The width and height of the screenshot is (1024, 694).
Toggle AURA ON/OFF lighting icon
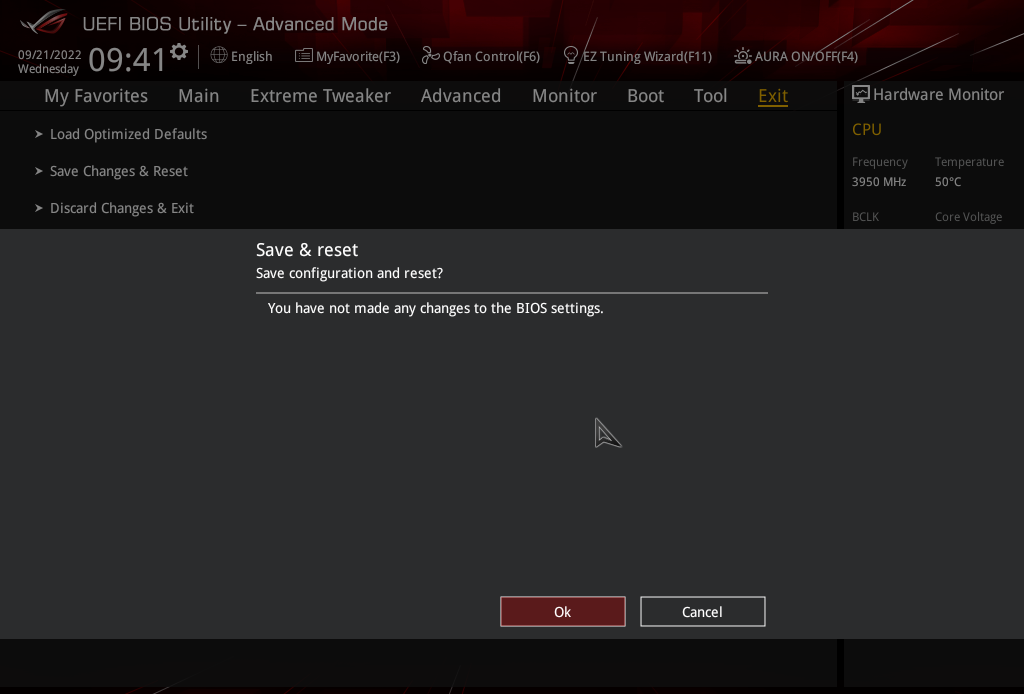(x=743, y=56)
